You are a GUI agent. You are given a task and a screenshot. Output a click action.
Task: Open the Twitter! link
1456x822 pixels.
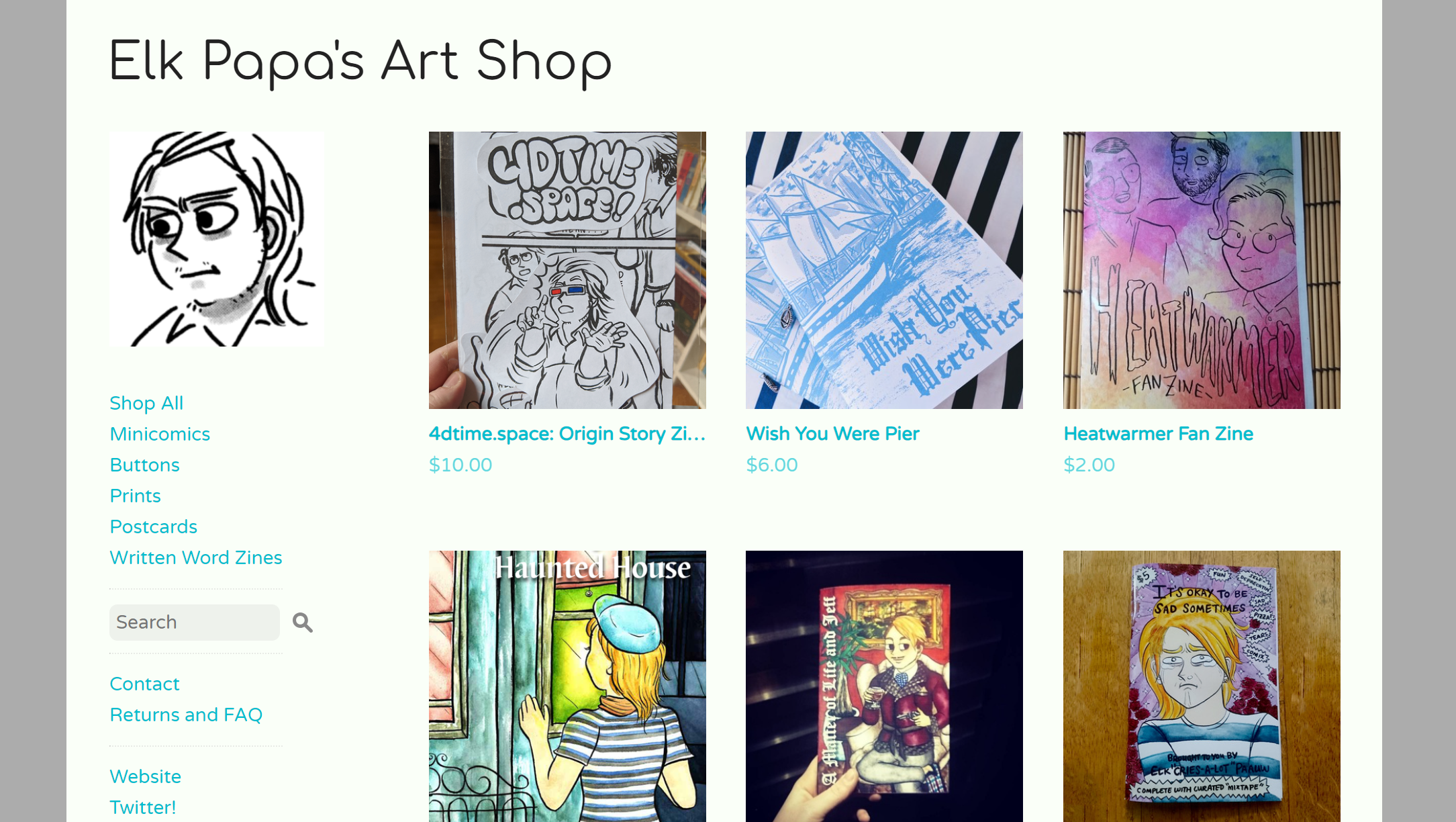point(142,807)
